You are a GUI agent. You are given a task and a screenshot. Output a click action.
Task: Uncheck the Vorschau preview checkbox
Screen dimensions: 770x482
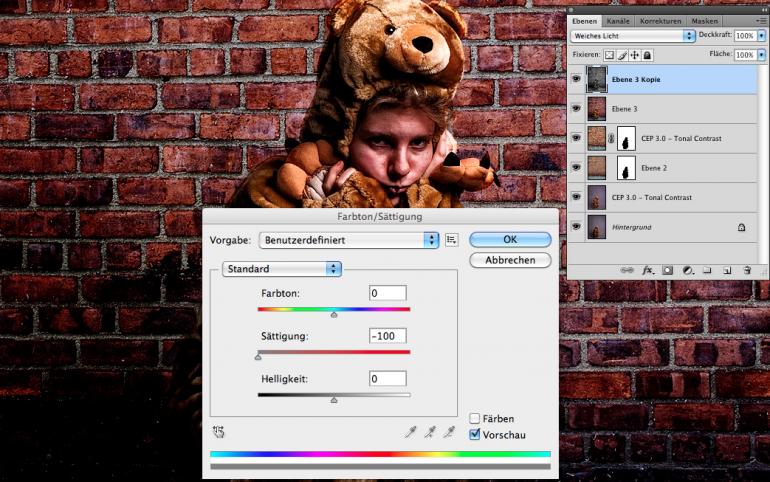(x=475, y=435)
